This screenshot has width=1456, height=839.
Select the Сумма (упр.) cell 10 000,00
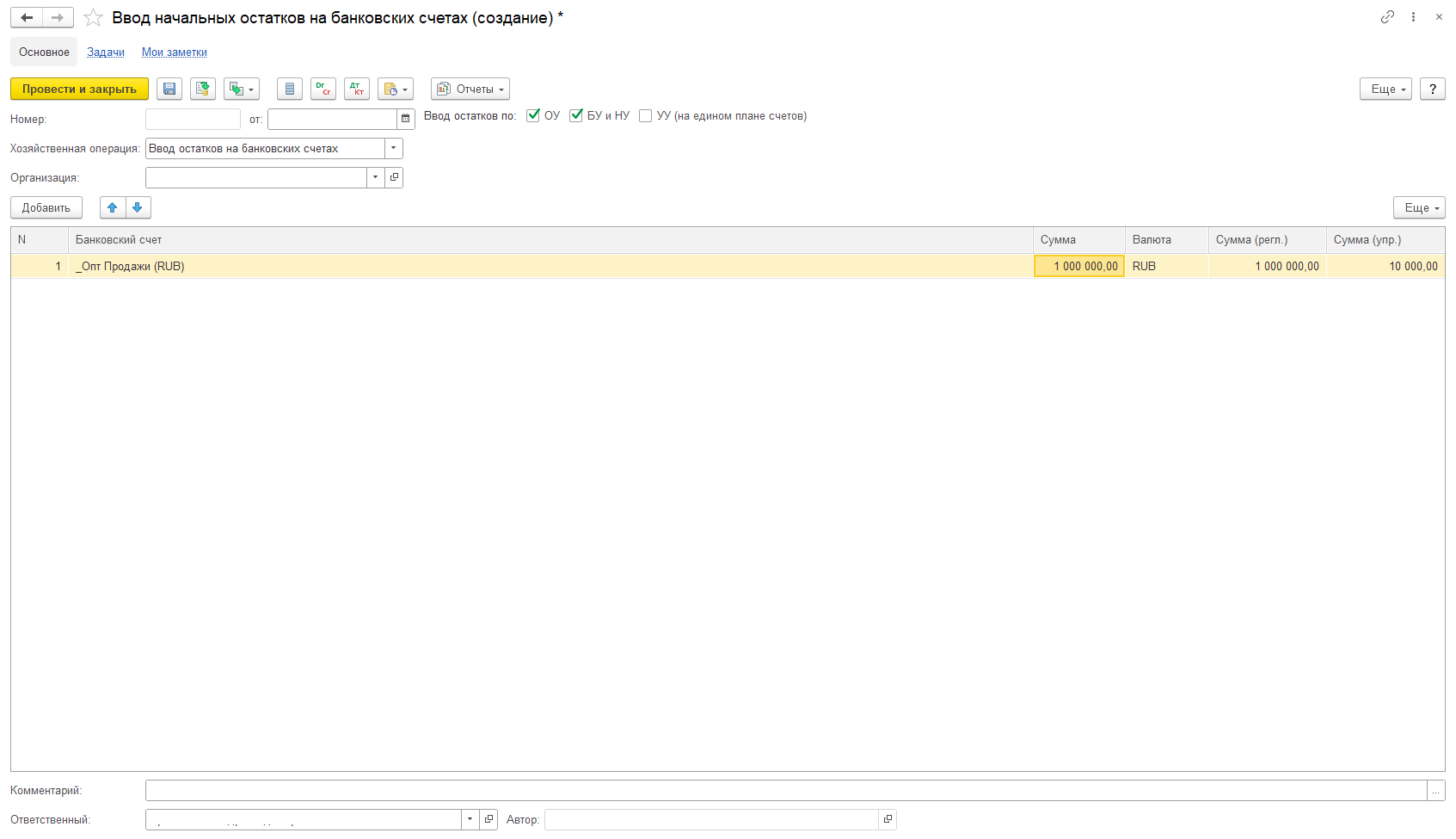1385,266
